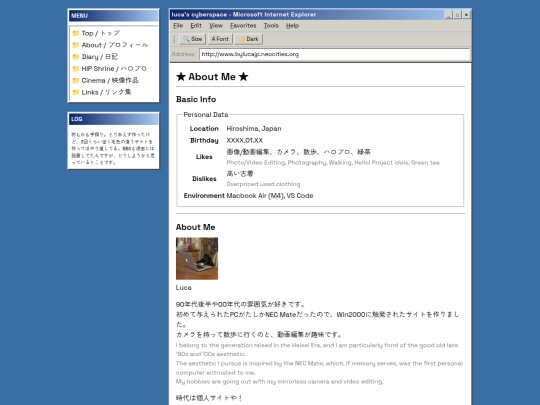Open the Favorites menu
This screenshot has width=540, height=405.
[x=243, y=26]
